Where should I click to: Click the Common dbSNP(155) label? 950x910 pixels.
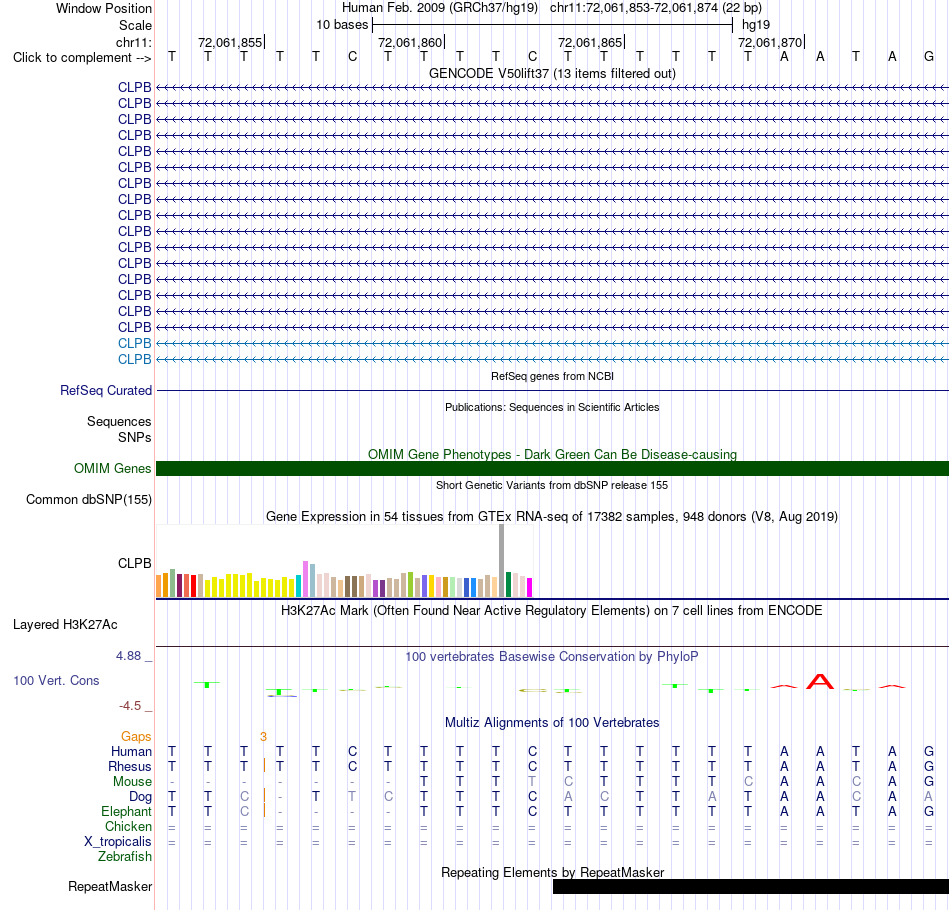88,499
